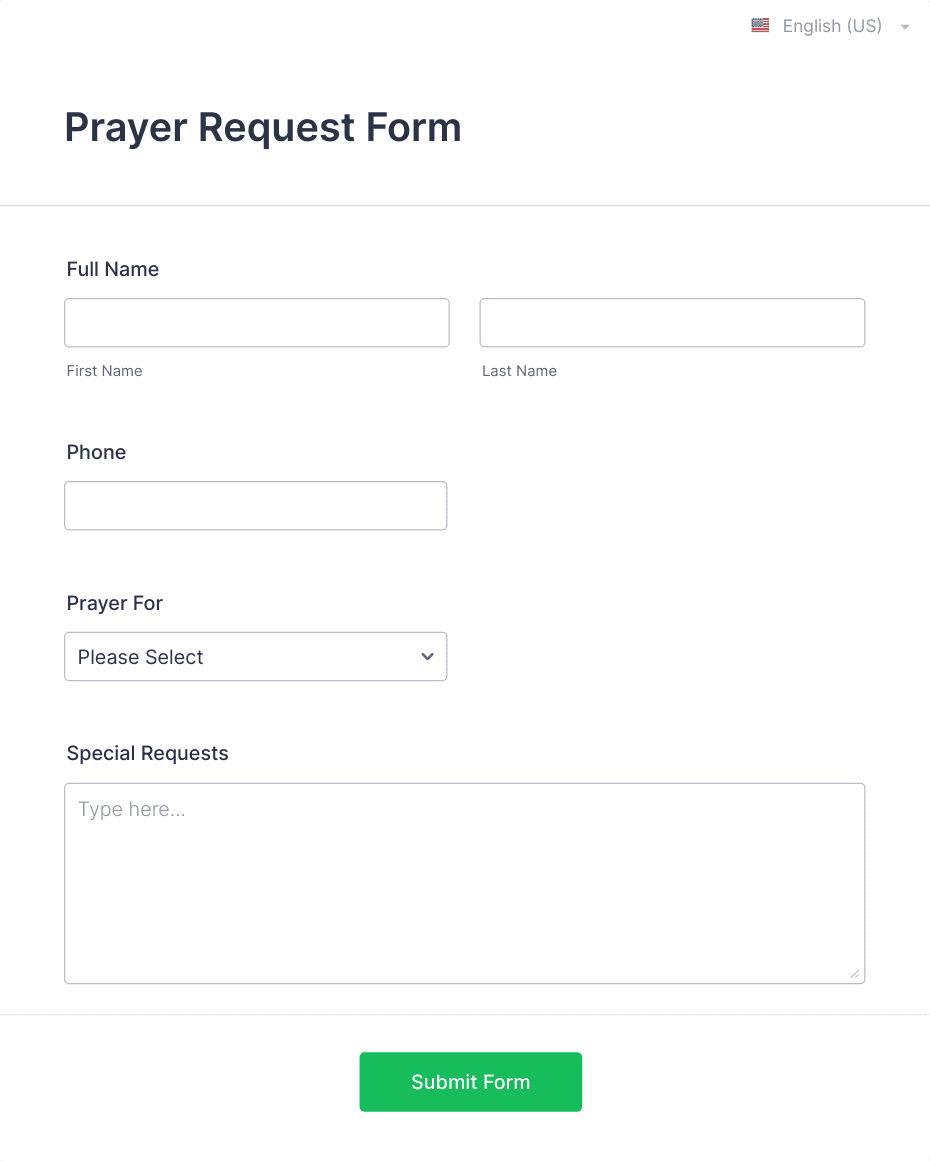The height and width of the screenshot is (1161, 930).
Task: Click the Phone number input field
Action: pos(255,505)
